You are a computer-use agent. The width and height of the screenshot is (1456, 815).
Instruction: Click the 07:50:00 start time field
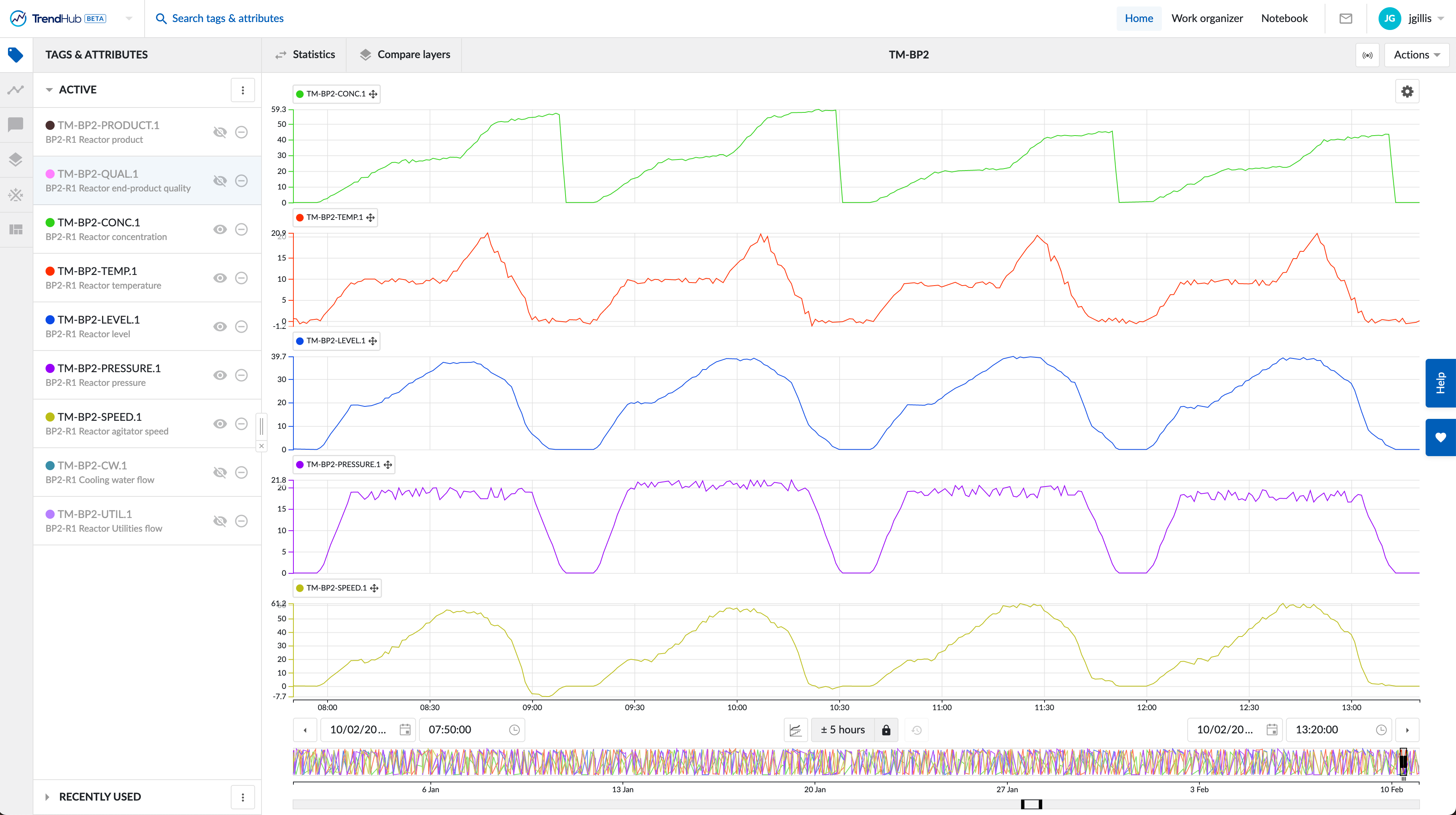(472, 730)
